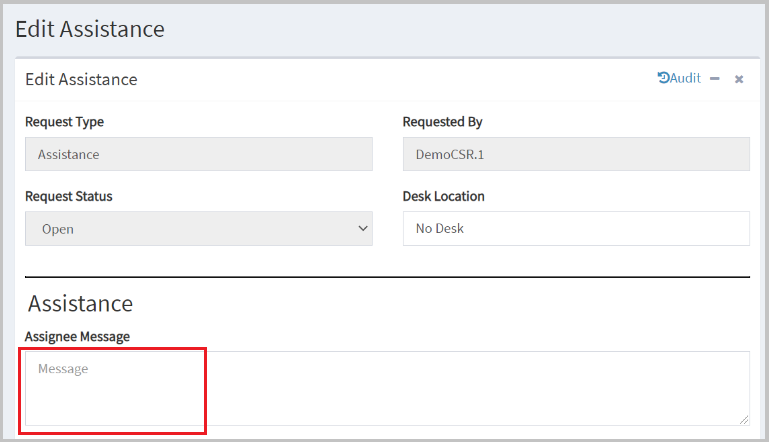Click the horizontal divider above Assistance section
Image resolution: width=769 pixels, height=442 pixels.
click(x=387, y=277)
